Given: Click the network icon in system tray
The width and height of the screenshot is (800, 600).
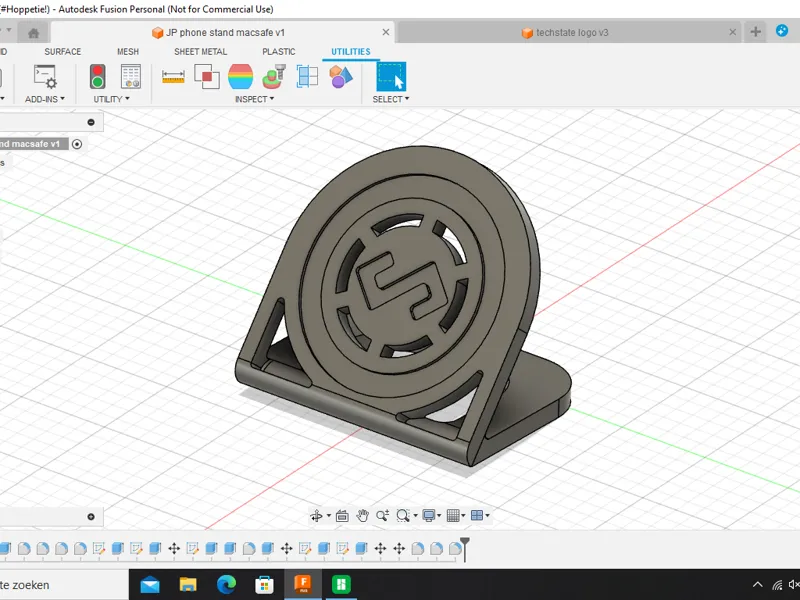Looking at the screenshot, I should [x=777, y=585].
